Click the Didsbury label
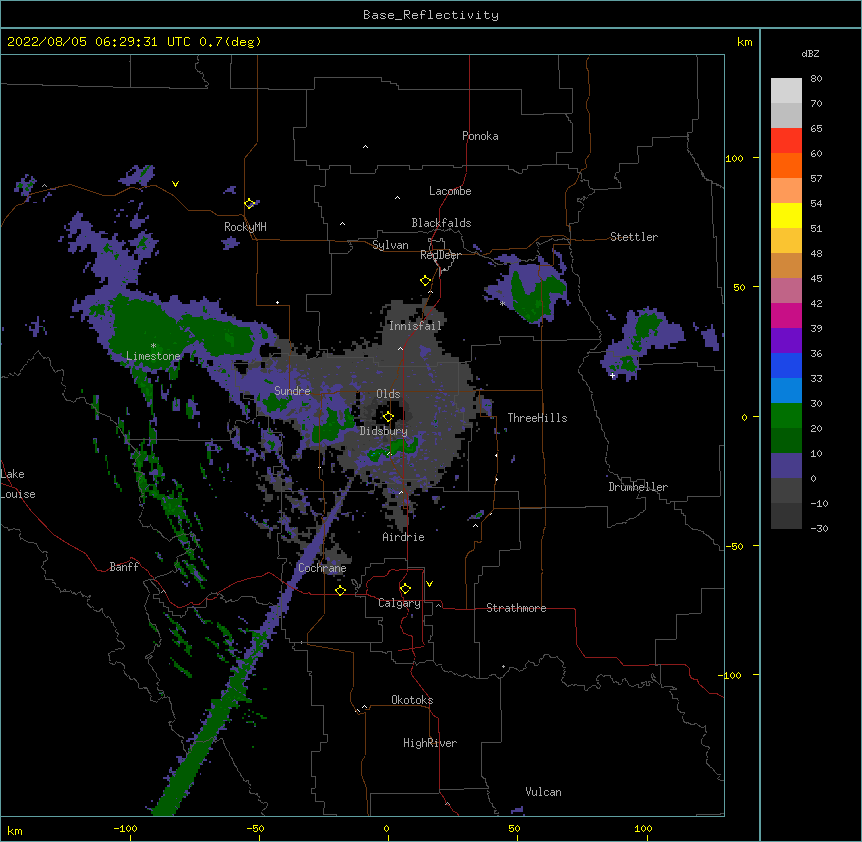 tap(384, 431)
